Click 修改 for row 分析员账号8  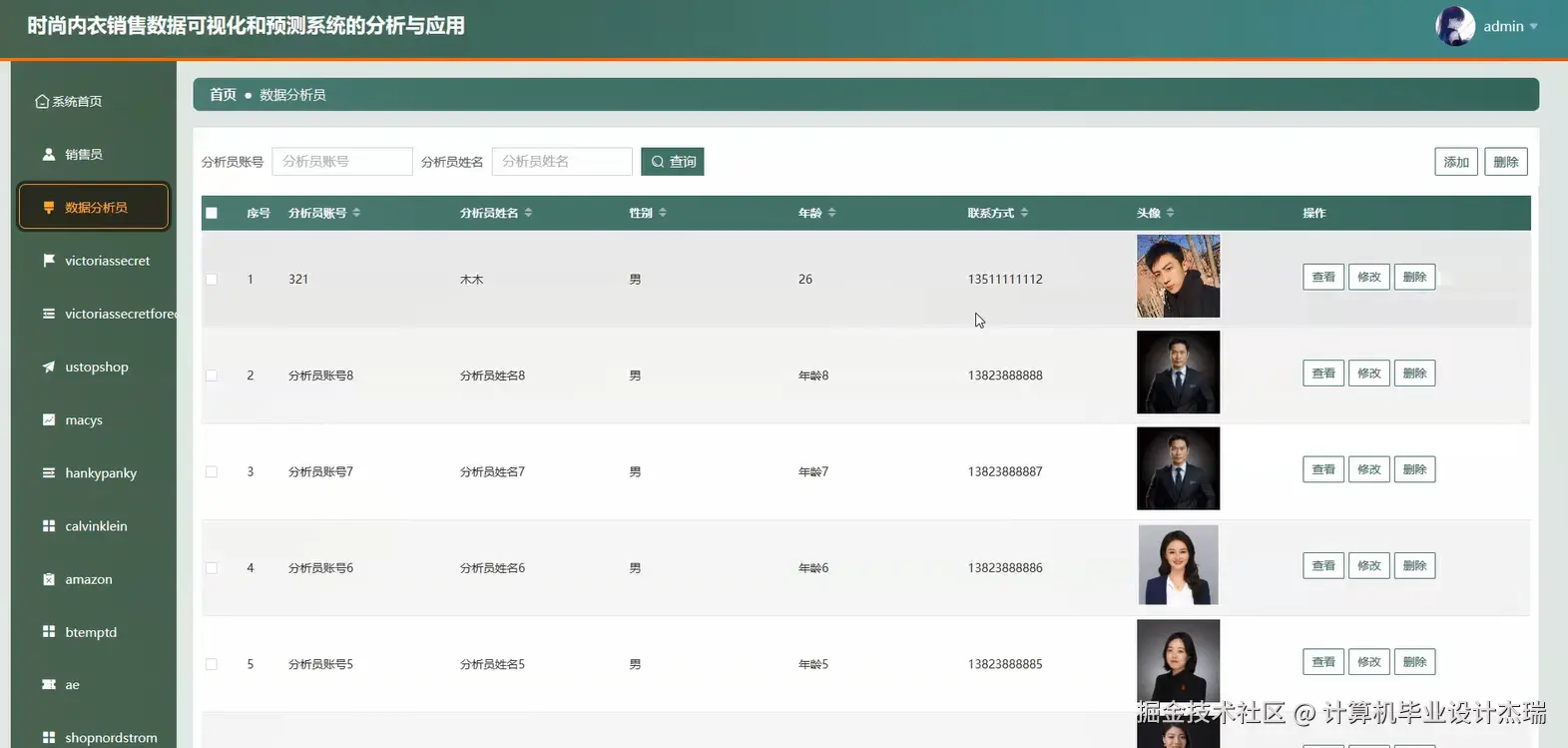click(x=1369, y=373)
